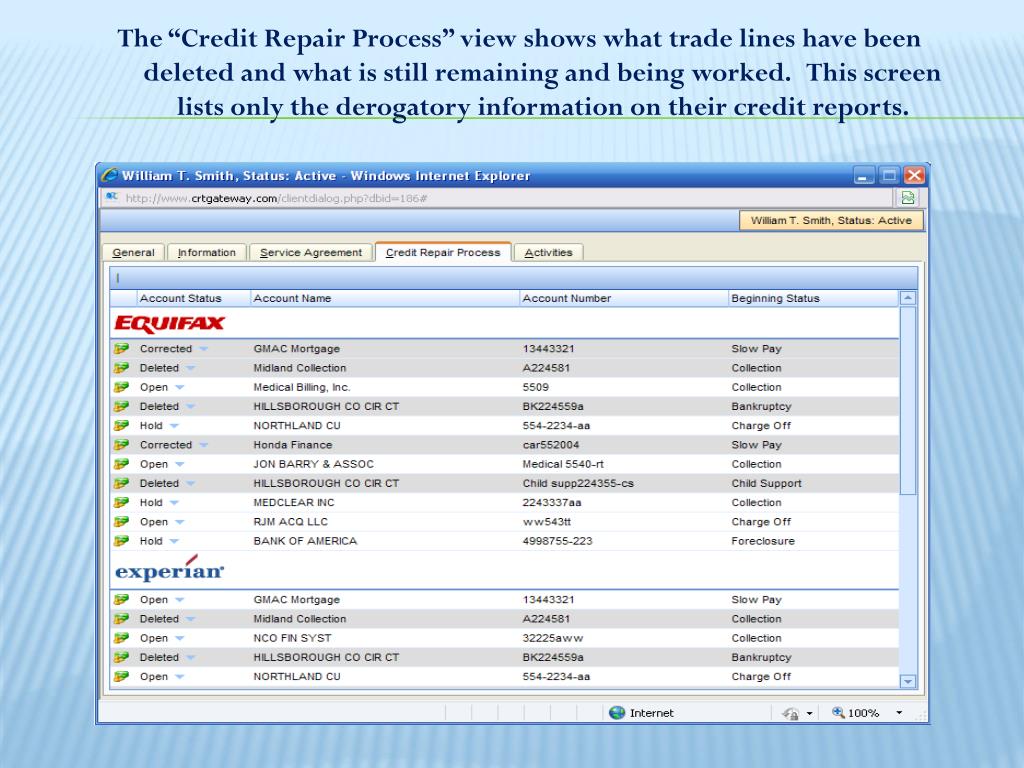Open status dropdown for NCO FIN SYST
The image size is (1024, 768).
[x=180, y=638]
